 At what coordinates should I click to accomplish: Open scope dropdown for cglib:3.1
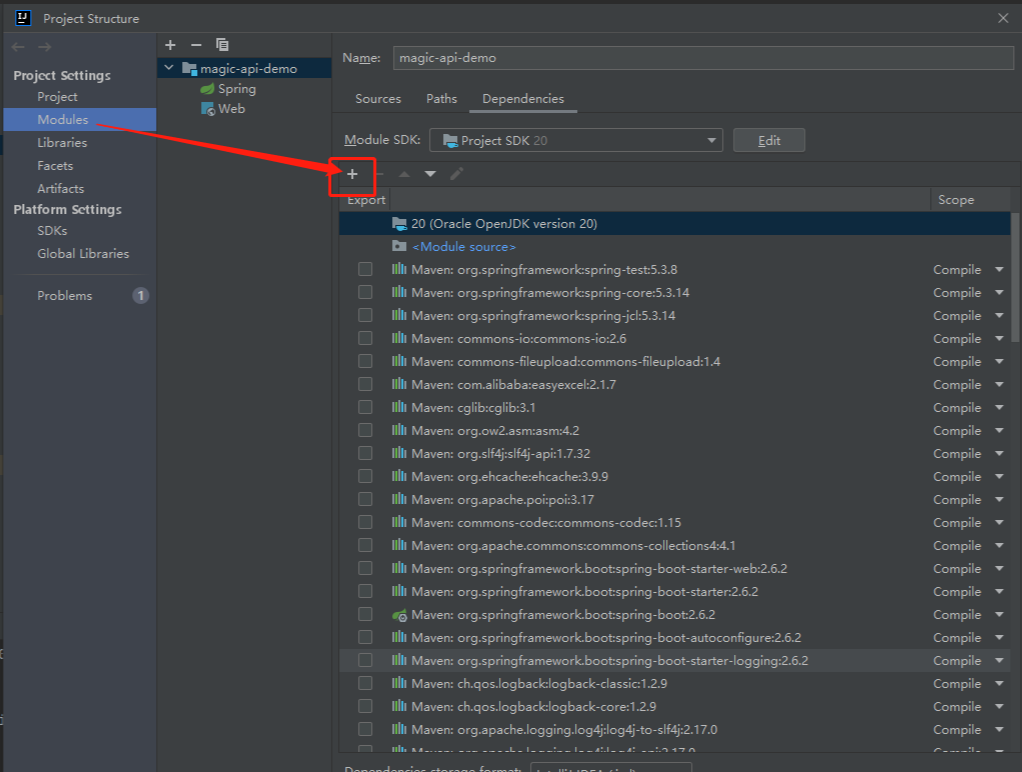coord(999,408)
